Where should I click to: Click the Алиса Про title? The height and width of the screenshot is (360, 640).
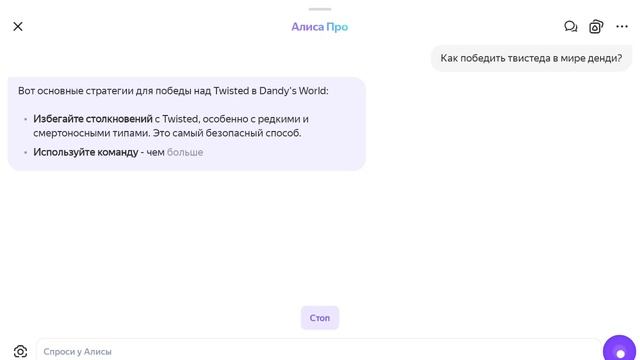coord(320,27)
